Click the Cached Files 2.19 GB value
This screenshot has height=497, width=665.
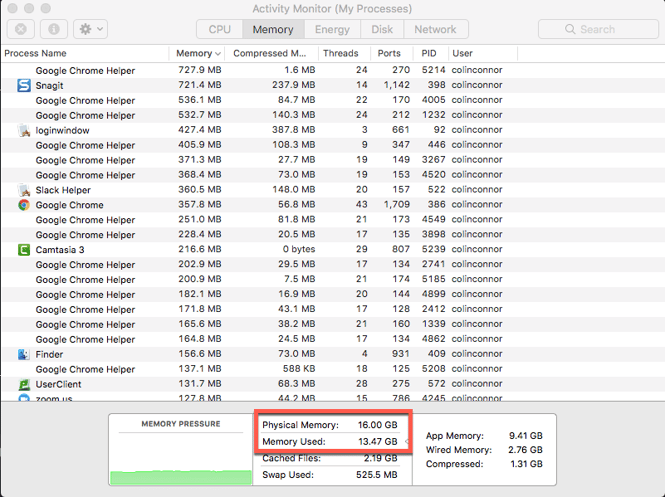coord(380,458)
